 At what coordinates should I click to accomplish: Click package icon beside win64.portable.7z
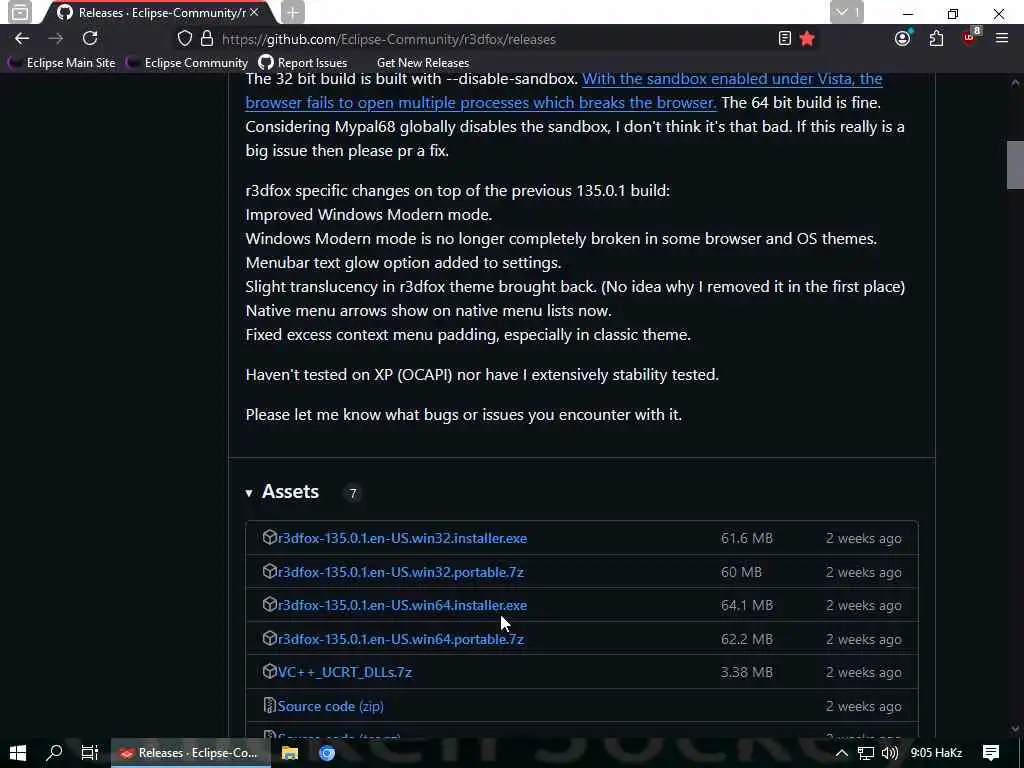270,638
